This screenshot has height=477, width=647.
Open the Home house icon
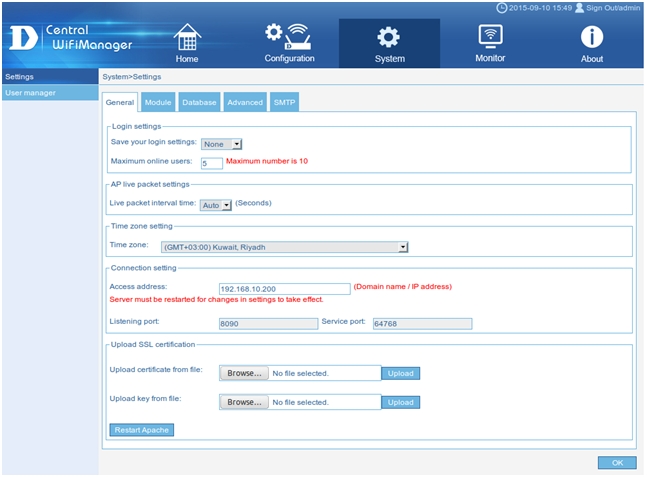click(186, 37)
